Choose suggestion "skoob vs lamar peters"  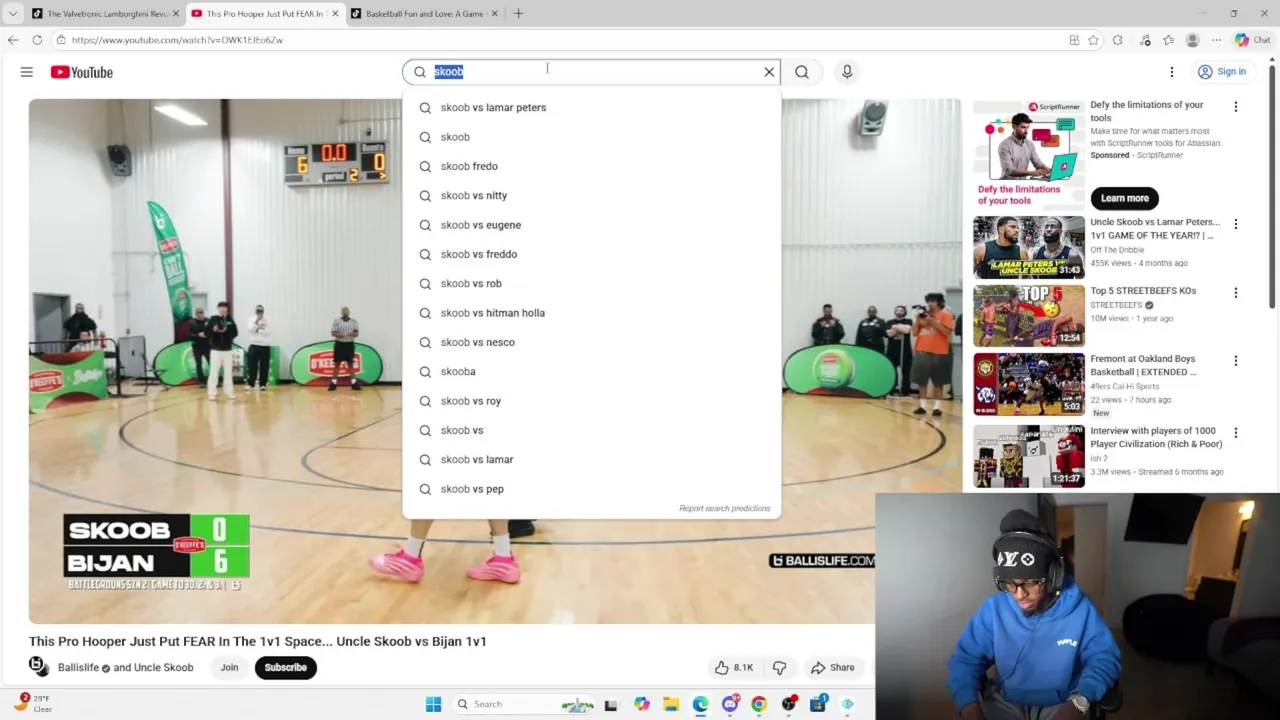point(592,107)
